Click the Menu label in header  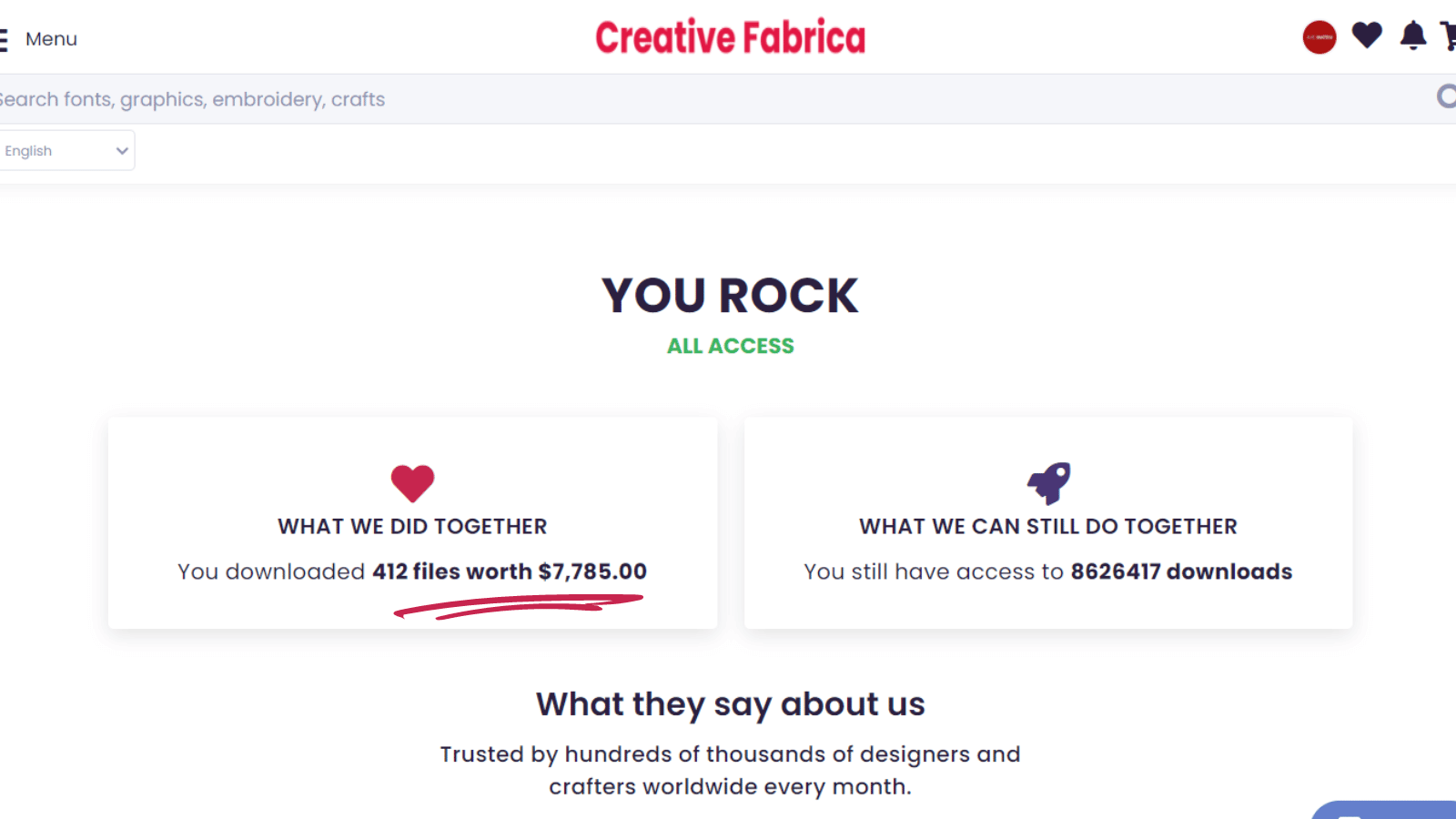tap(51, 39)
